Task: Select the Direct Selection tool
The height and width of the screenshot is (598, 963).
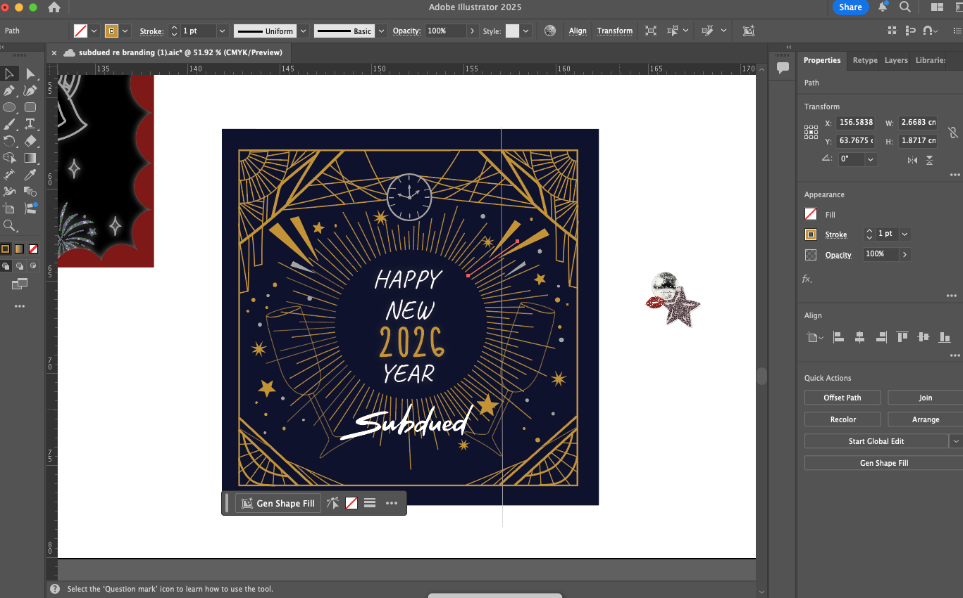Action: (30, 74)
